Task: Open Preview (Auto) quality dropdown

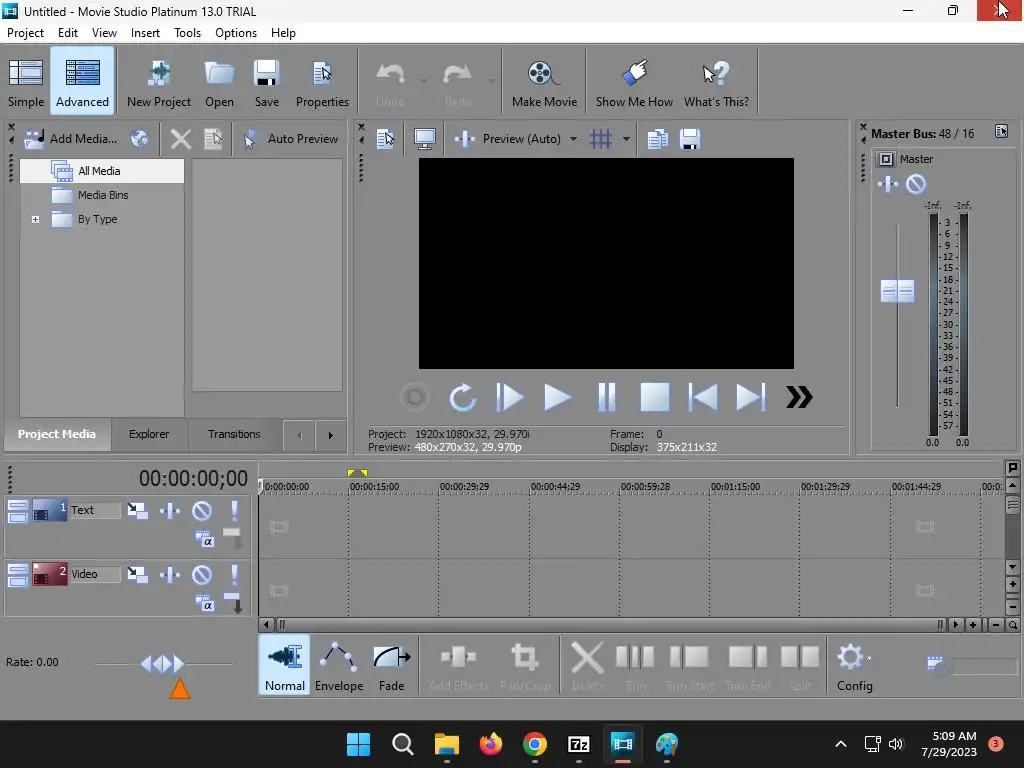Action: pyautogui.click(x=573, y=138)
